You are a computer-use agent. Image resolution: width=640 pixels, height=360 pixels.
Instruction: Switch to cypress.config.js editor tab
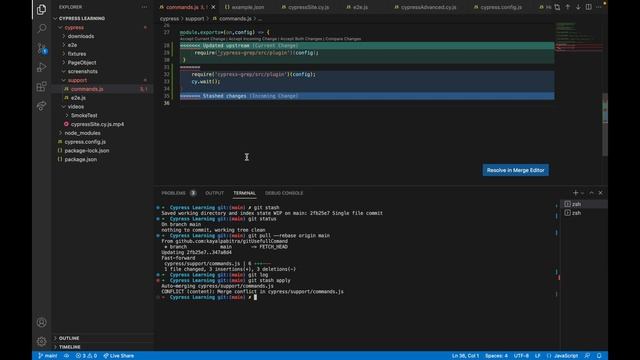501,7
